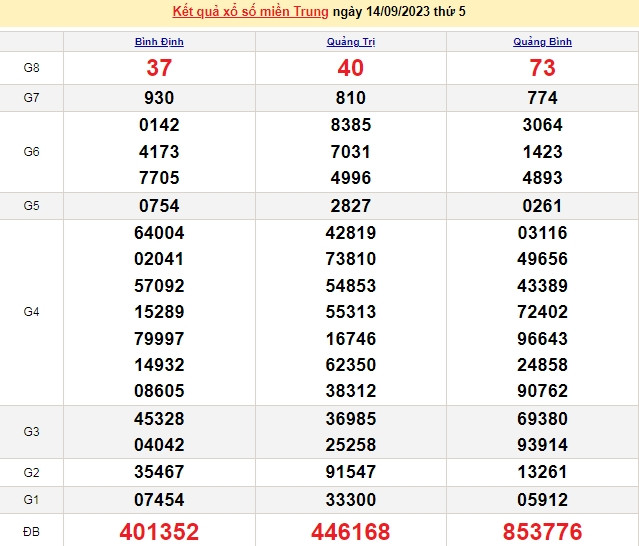The height and width of the screenshot is (546, 639).
Task: Click the G4 number 79997
Action: [x=159, y=339]
